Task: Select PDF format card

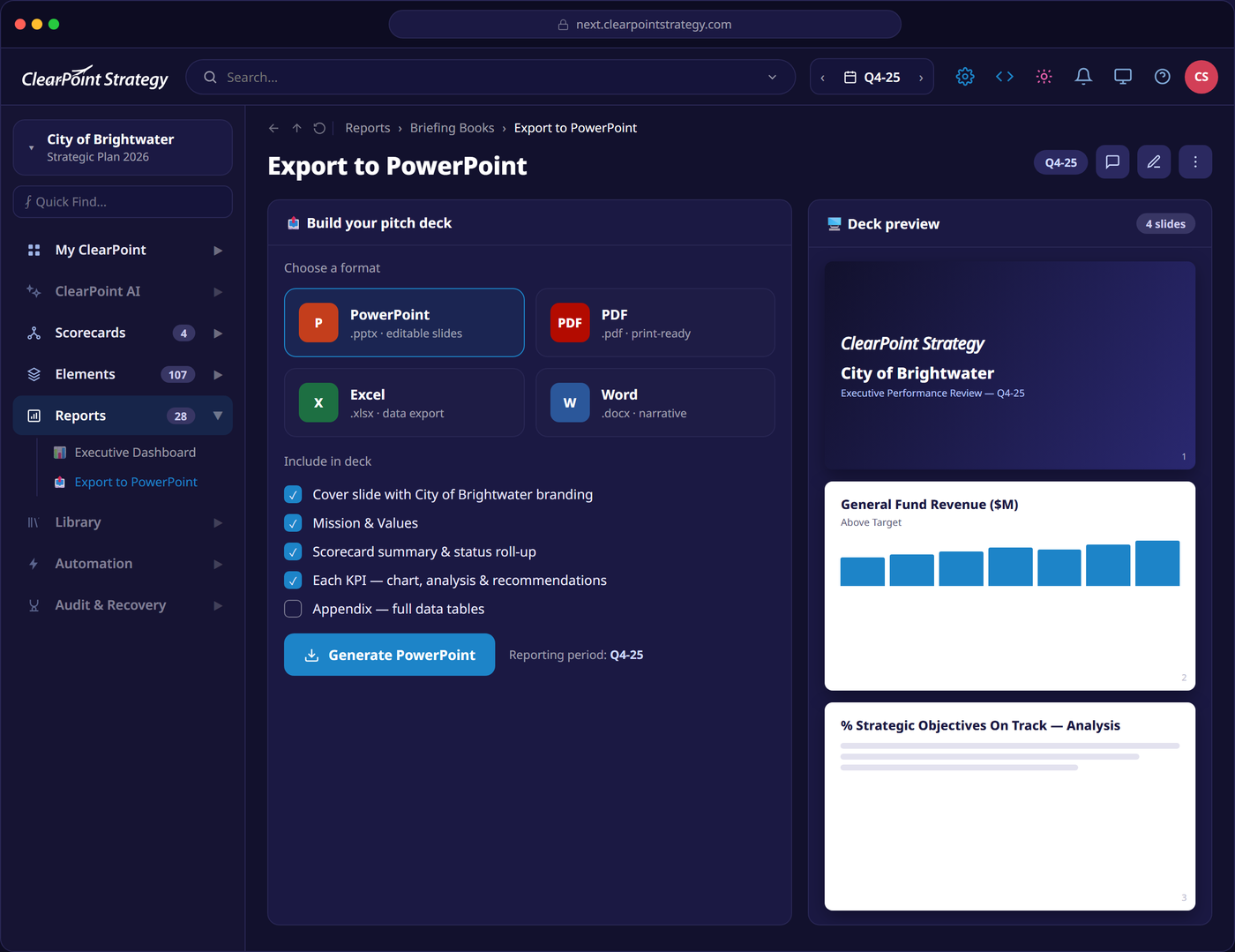Action: tap(655, 323)
